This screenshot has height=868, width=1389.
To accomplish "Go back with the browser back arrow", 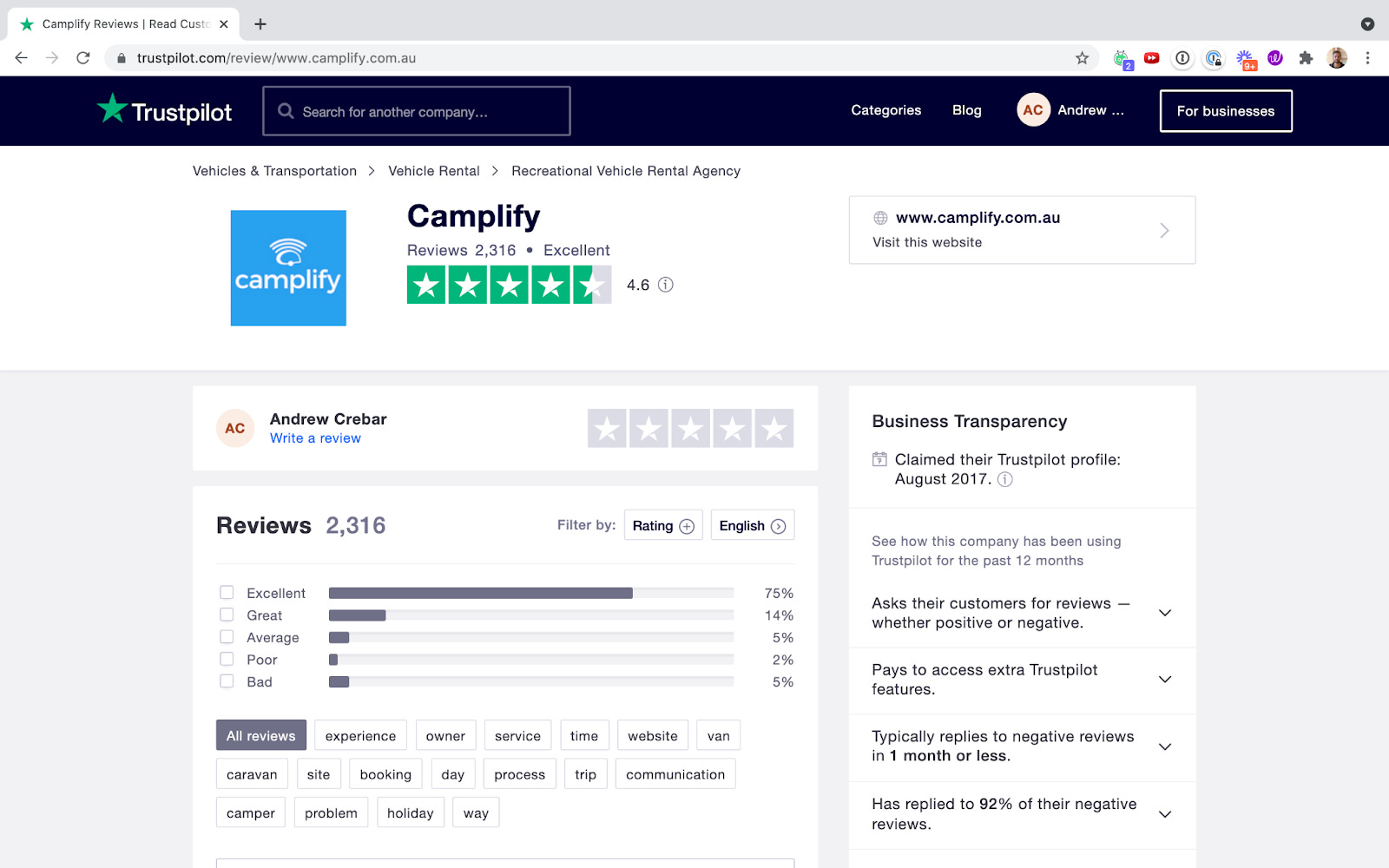I will pyautogui.click(x=22, y=58).
